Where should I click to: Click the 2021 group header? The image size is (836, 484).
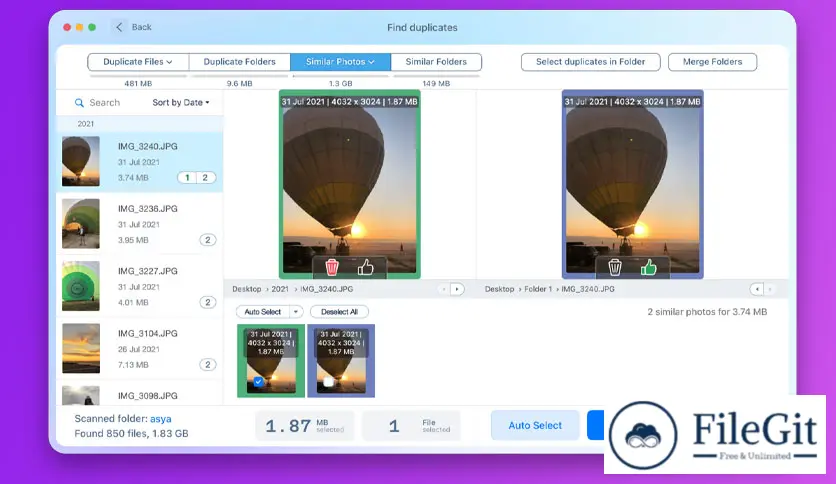tap(140, 124)
